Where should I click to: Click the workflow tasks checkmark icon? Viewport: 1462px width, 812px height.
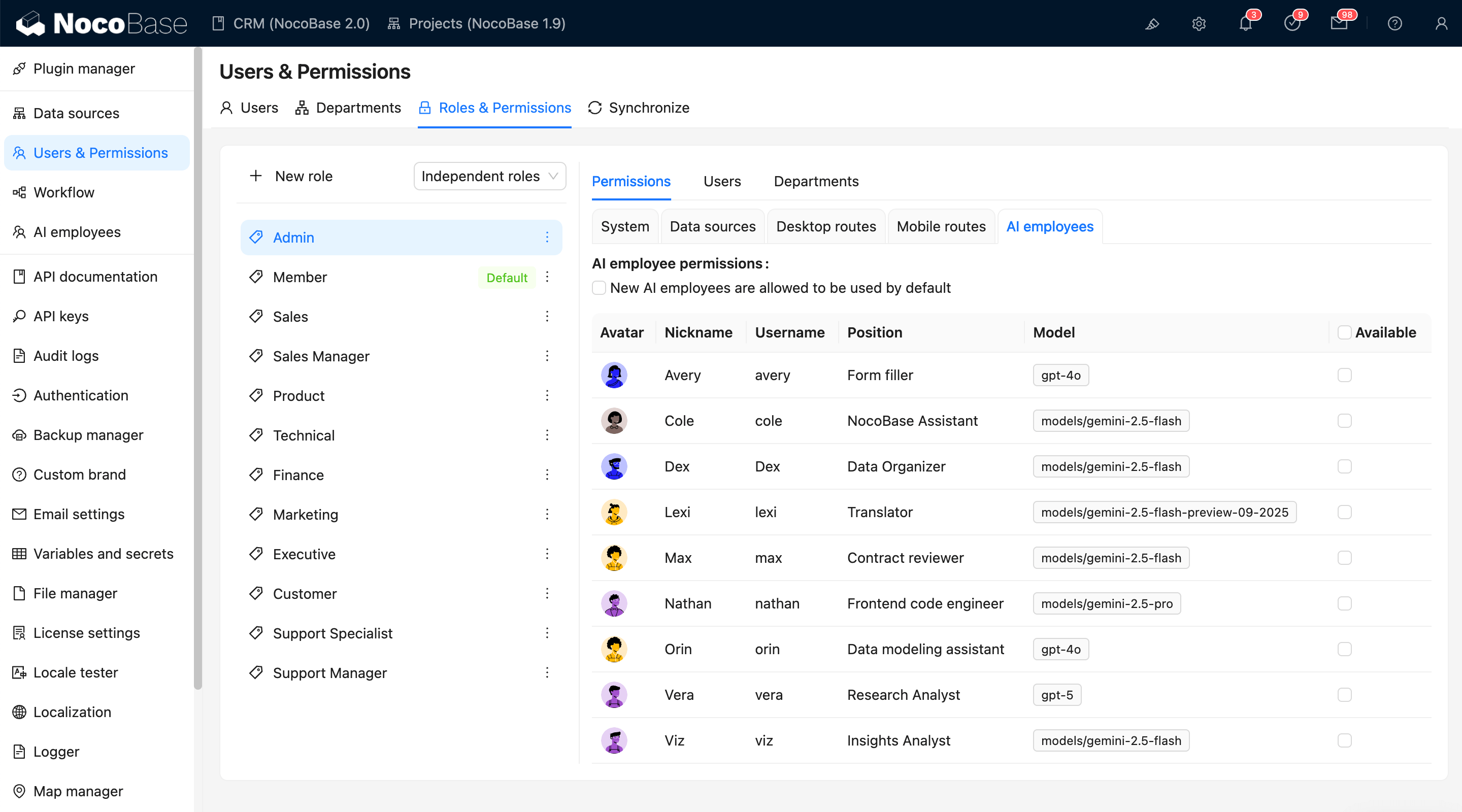(1292, 23)
